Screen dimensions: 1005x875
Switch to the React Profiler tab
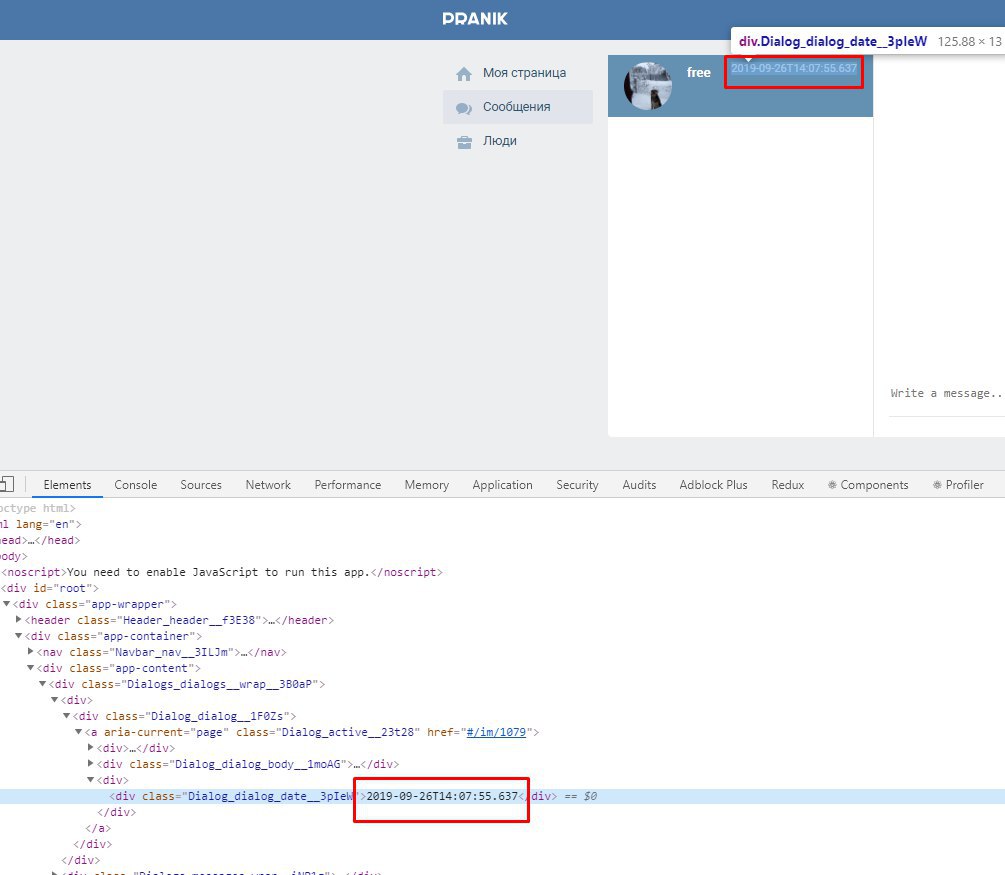(958, 485)
